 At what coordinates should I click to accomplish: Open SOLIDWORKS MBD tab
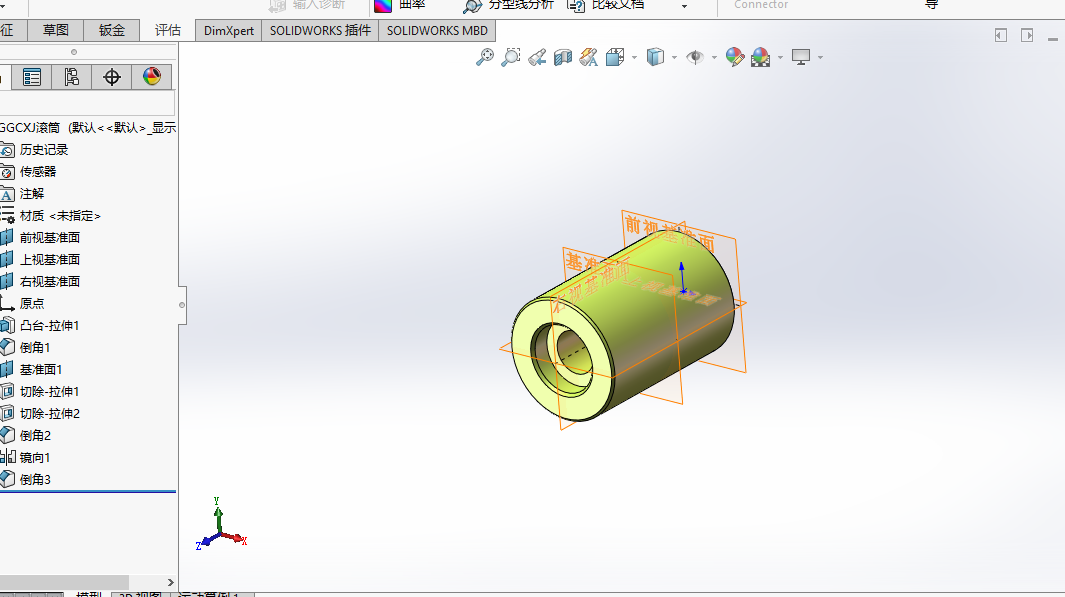(437, 31)
